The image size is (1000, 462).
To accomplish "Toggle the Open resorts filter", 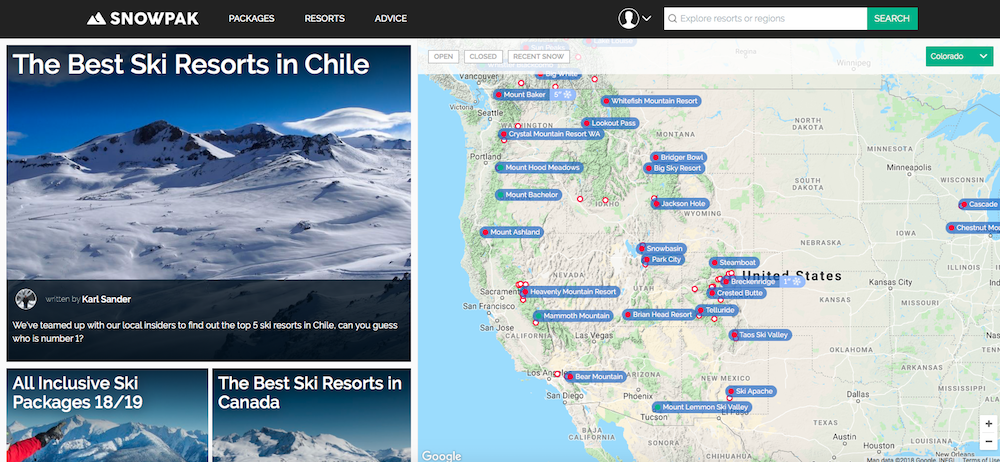I will 443,57.
